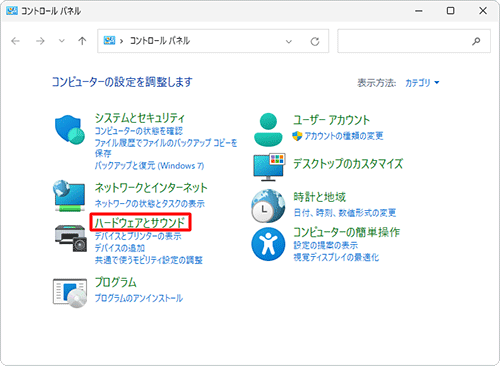Click the デスクトップのカスタマイズ monitor icon
This screenshot has width=500, height=366.
coord(269,167)
